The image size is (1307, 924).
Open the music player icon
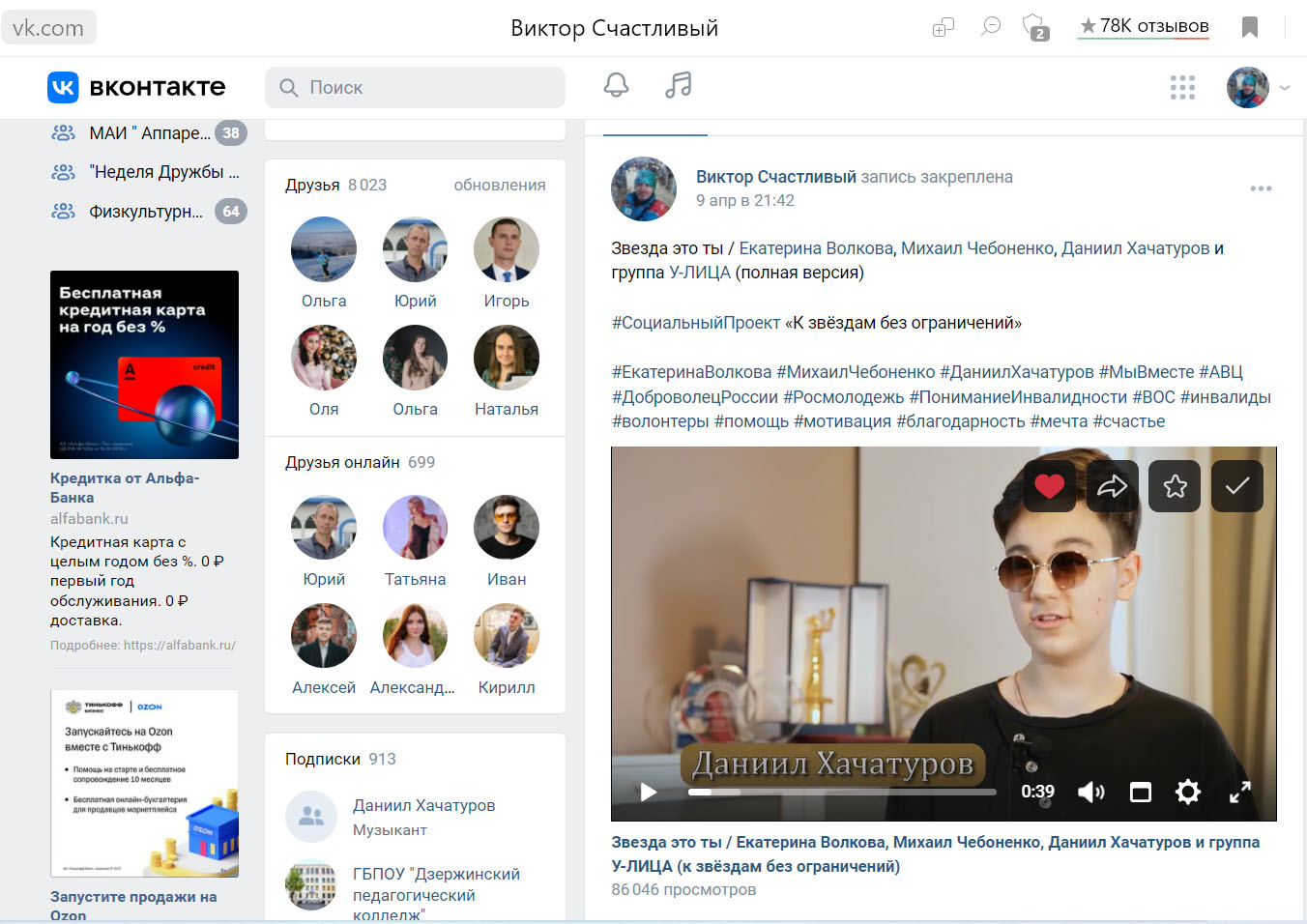coord(679,85)
